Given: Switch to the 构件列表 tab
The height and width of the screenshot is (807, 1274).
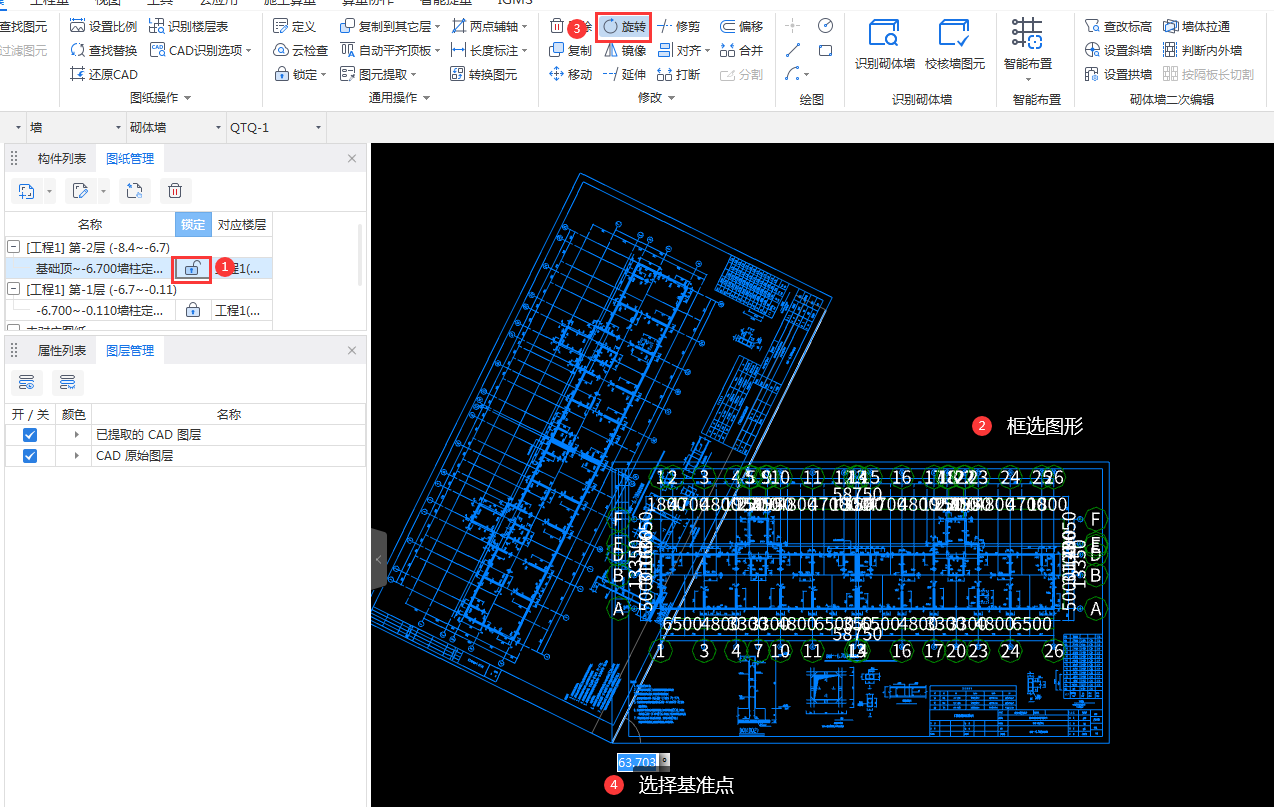Looking at the screenshot, I should click(62, 158).
